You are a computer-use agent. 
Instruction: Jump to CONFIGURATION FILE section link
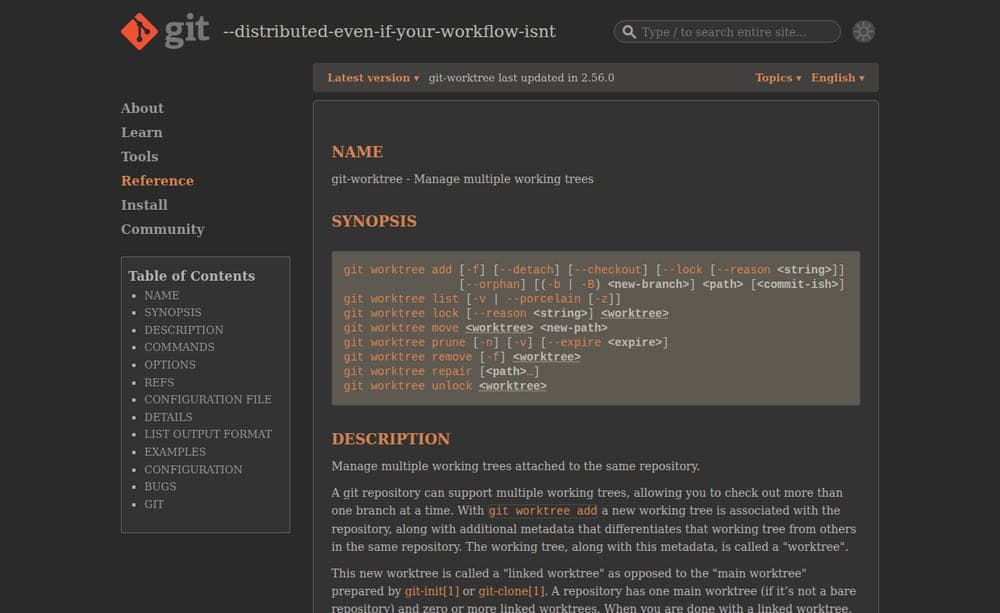point(208,399)
